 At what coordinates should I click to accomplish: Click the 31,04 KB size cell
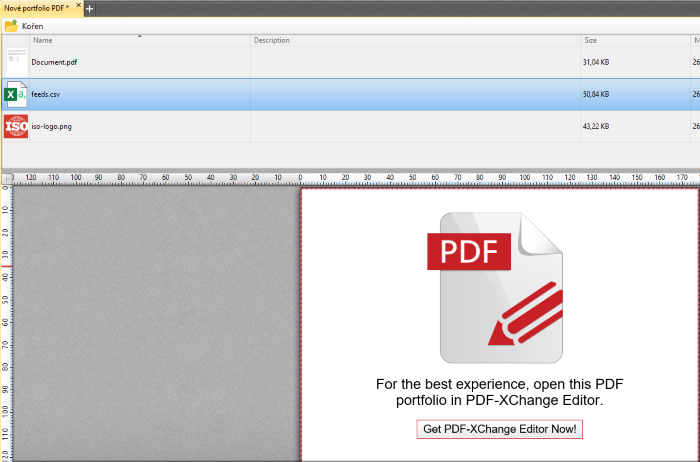point(596,62)
